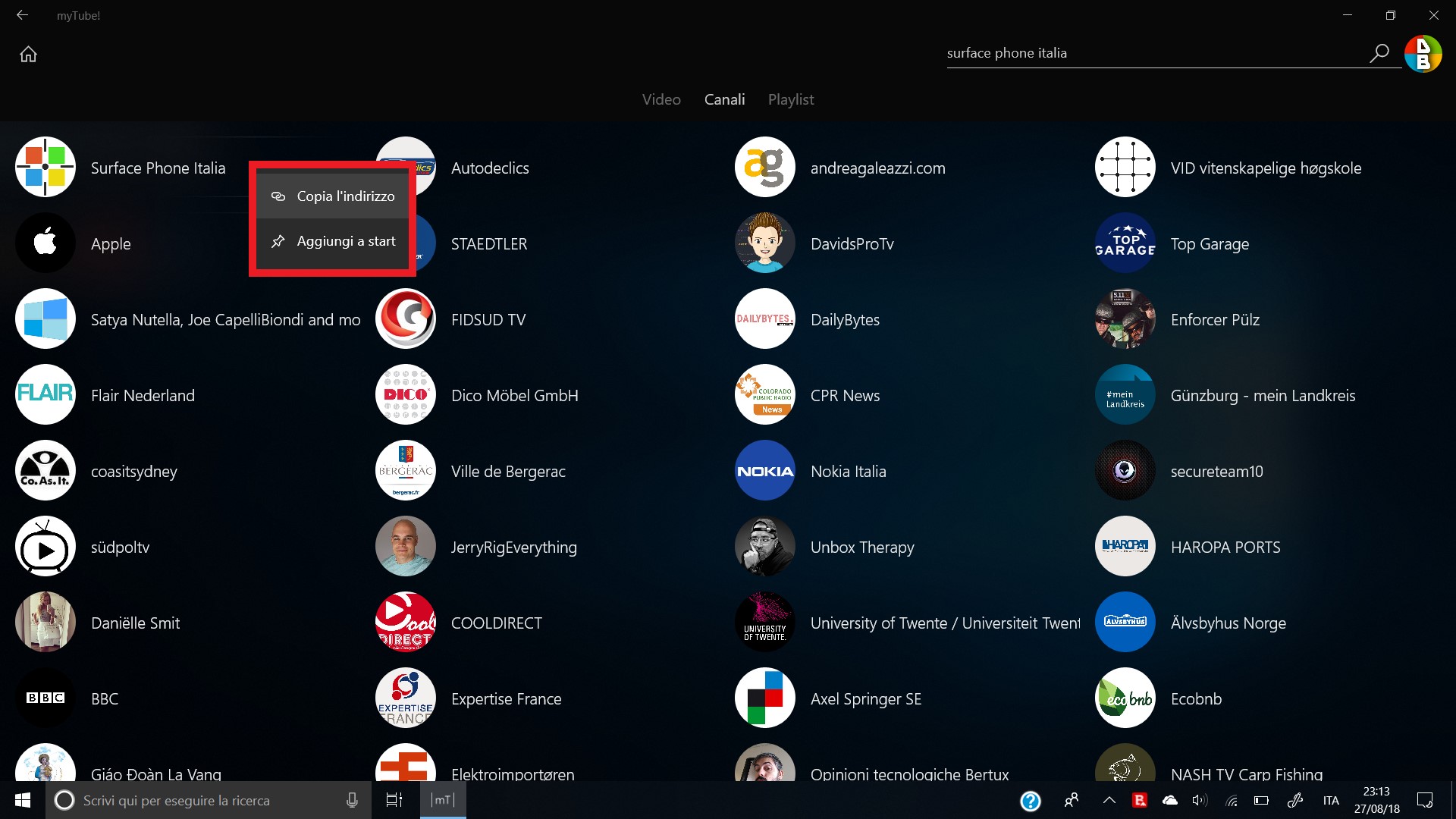
Task: Open the Unbox Therapy channel avatar
Action: pyautogui.click(x=765, y=546)
